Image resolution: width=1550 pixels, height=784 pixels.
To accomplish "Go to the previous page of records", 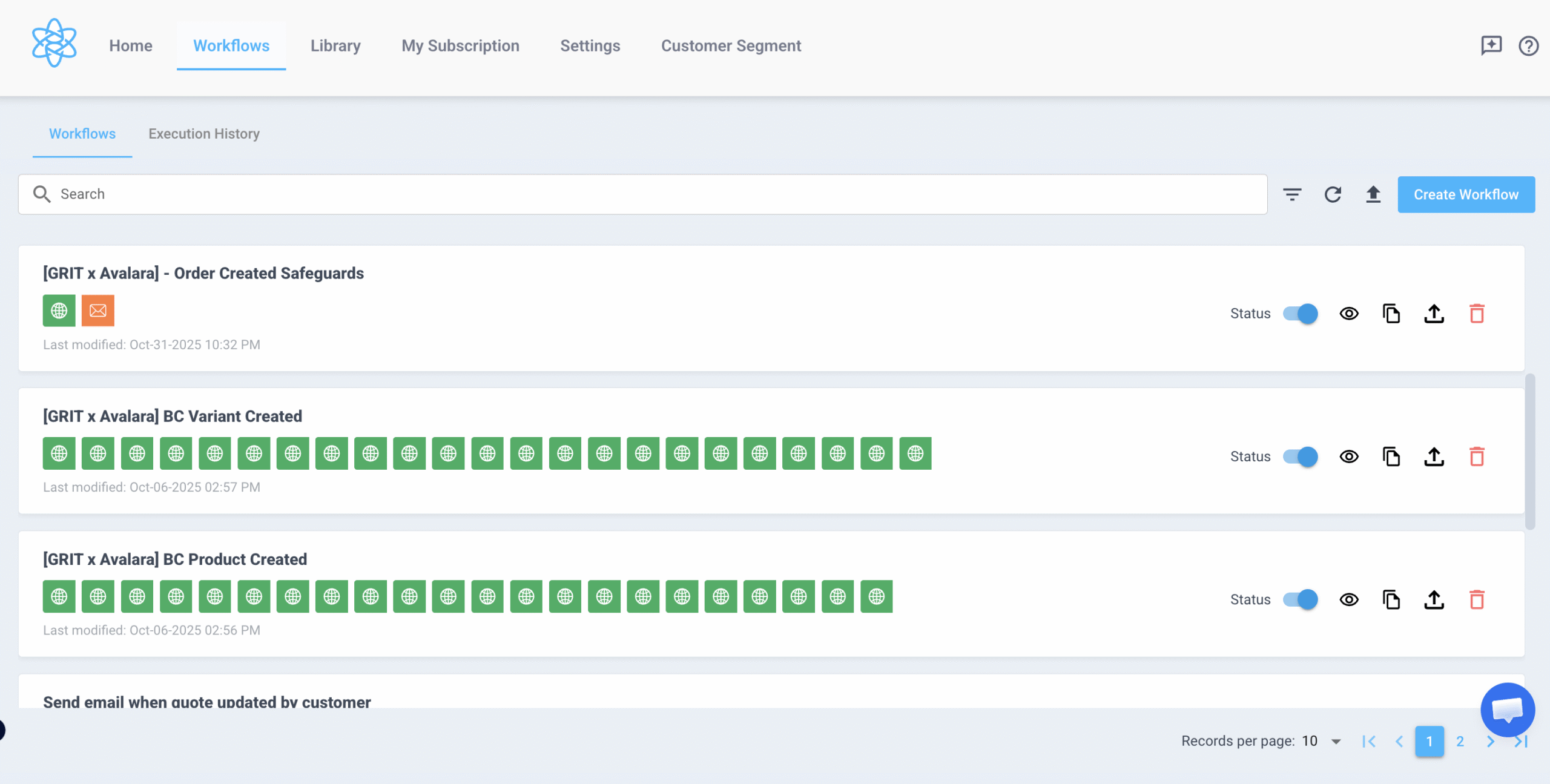I will tap(1399, 741).
